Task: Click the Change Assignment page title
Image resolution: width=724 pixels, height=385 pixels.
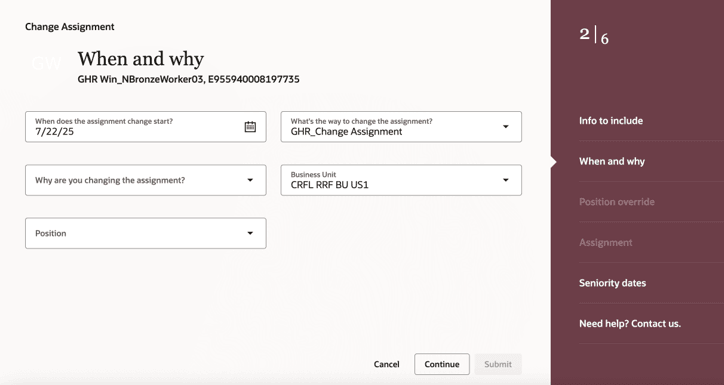Action: coord(70,27)
